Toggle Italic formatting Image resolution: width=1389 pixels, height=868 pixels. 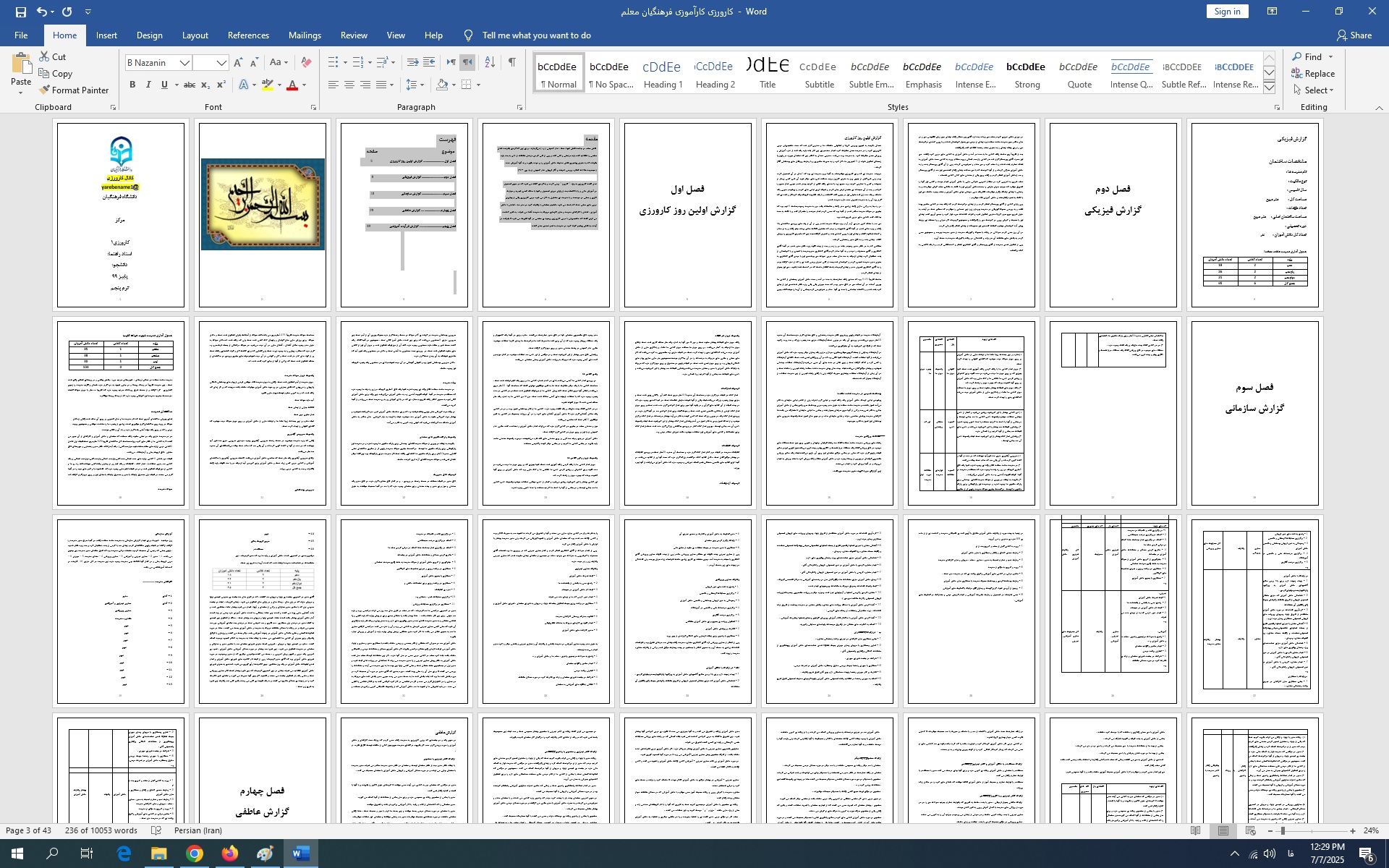coord(148,85)
